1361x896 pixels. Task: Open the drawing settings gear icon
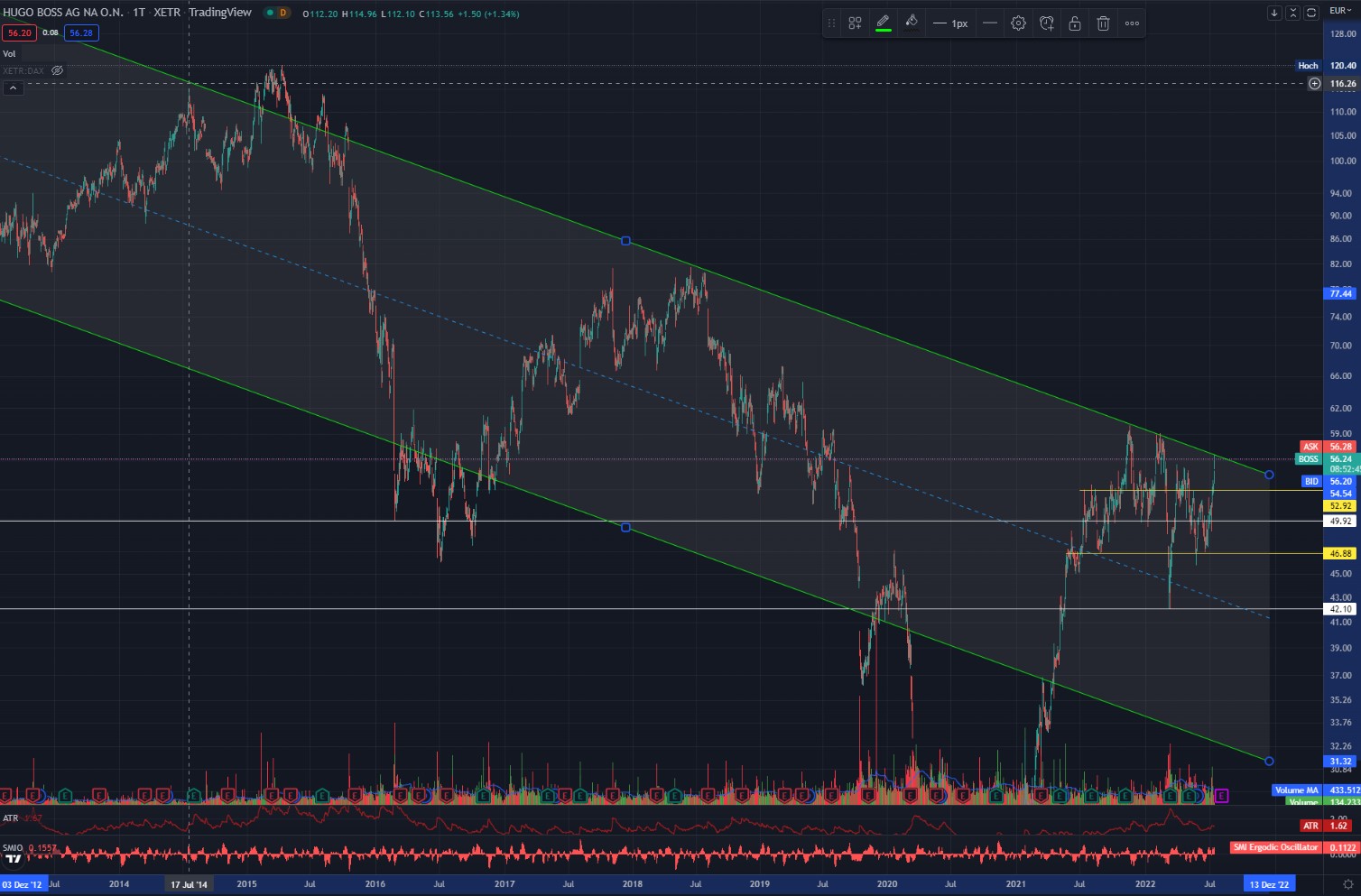[x=1018, y=23]
